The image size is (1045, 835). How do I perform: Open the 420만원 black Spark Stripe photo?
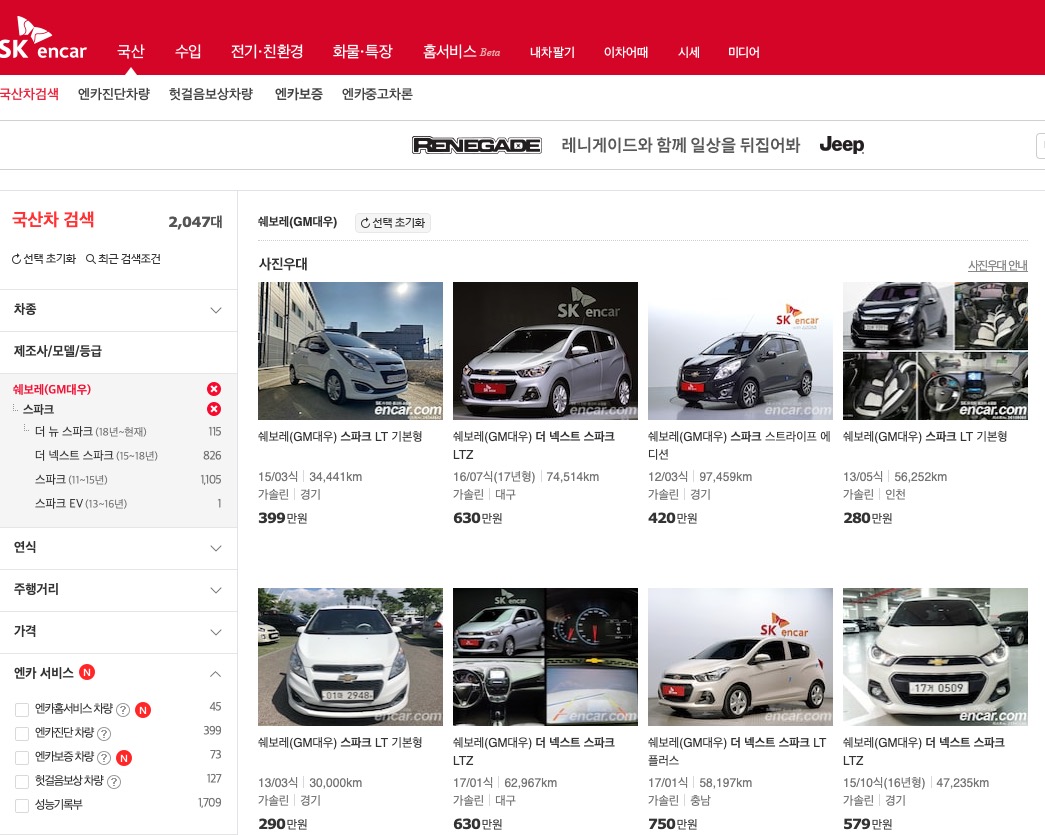pos(740,351)
